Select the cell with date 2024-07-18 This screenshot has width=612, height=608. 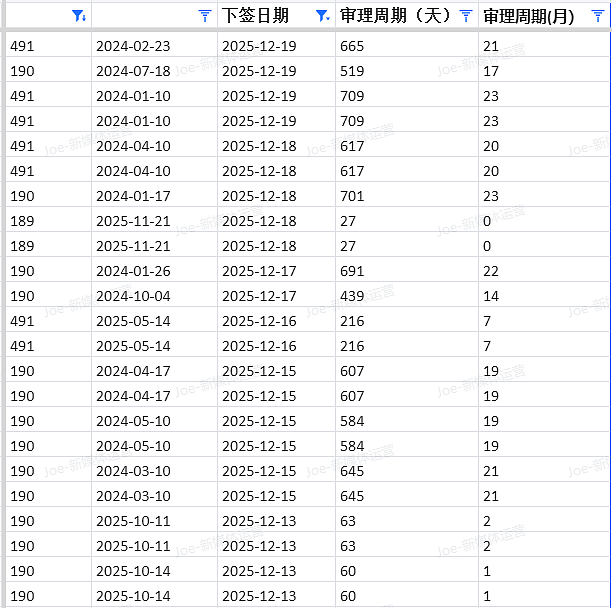(x=154, y=71)
